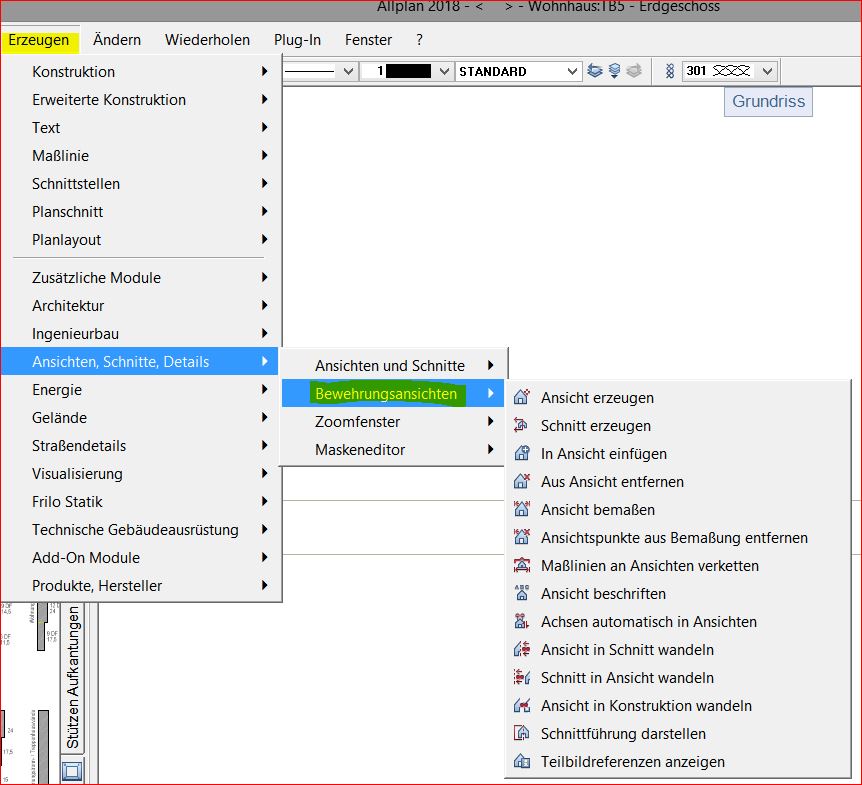
Task: Open the Ändern menu
Action: coord(117,40)
